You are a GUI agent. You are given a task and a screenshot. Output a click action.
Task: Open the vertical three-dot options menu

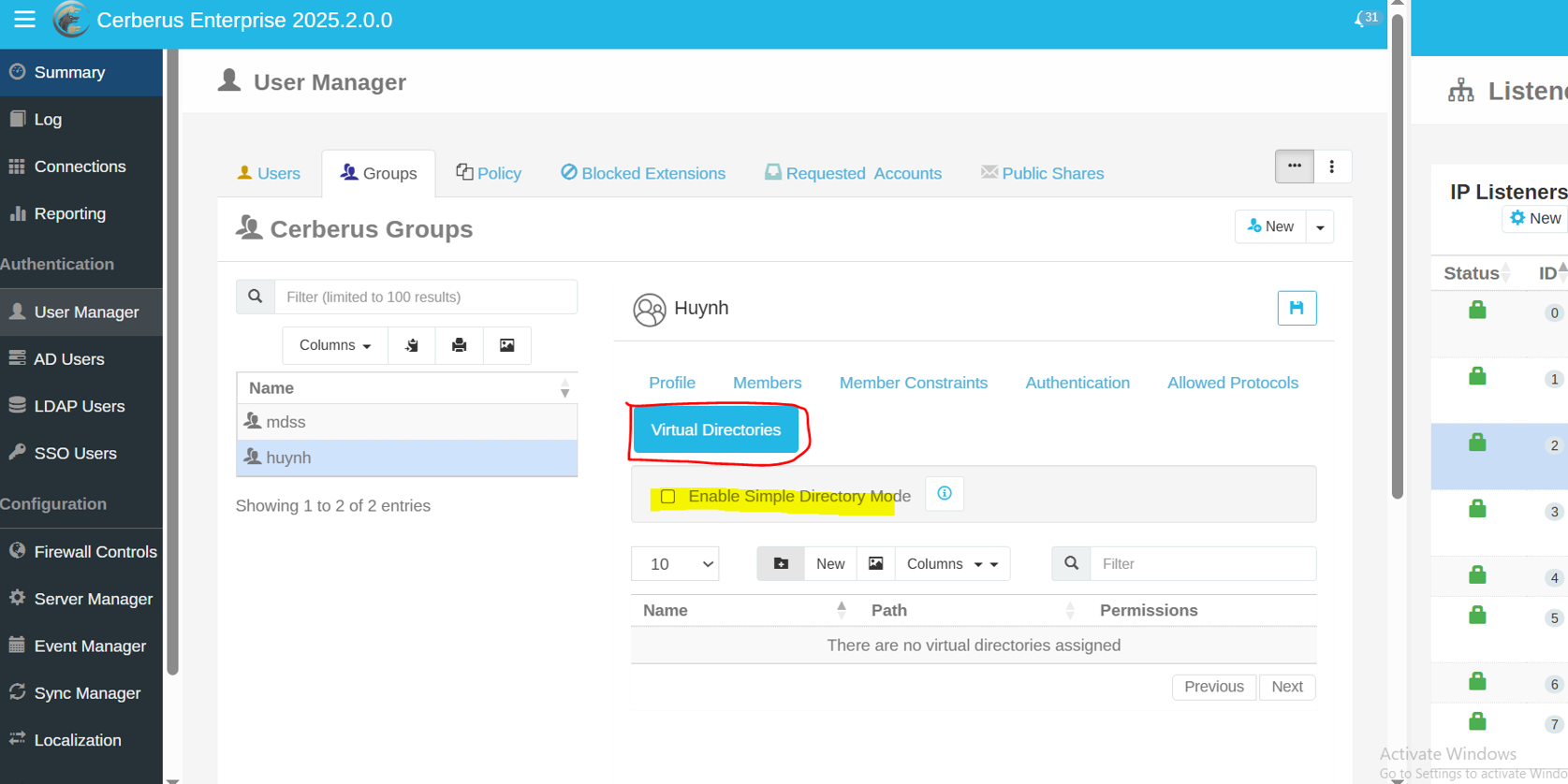tap(1332, 167)
